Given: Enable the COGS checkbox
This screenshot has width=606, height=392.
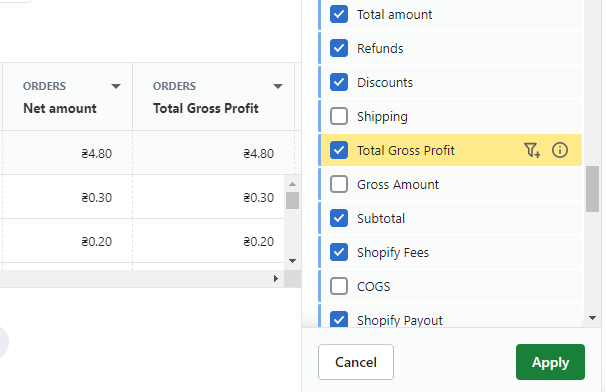Looking at the screenshot, I should click(x=339, y=286).
